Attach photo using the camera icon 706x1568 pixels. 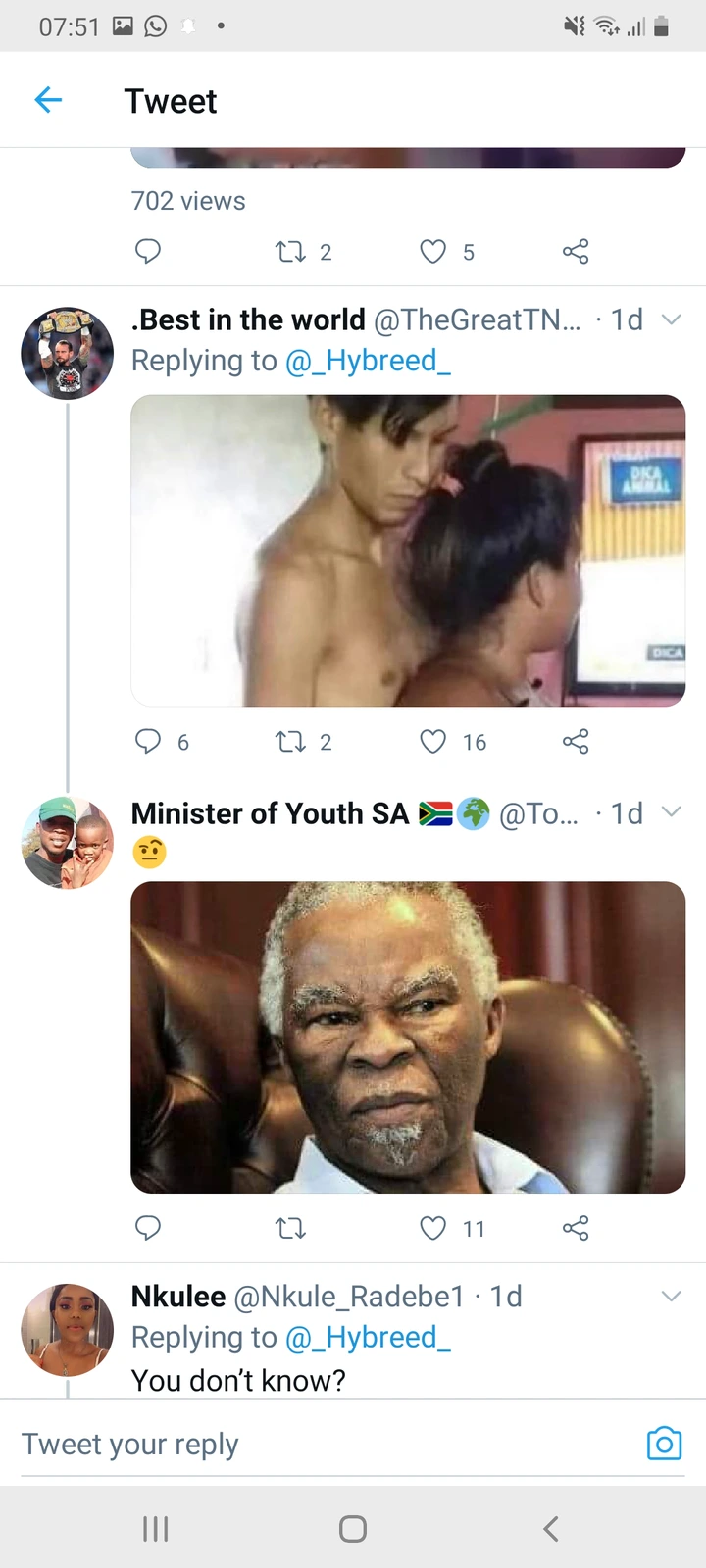click(664, 1444)
